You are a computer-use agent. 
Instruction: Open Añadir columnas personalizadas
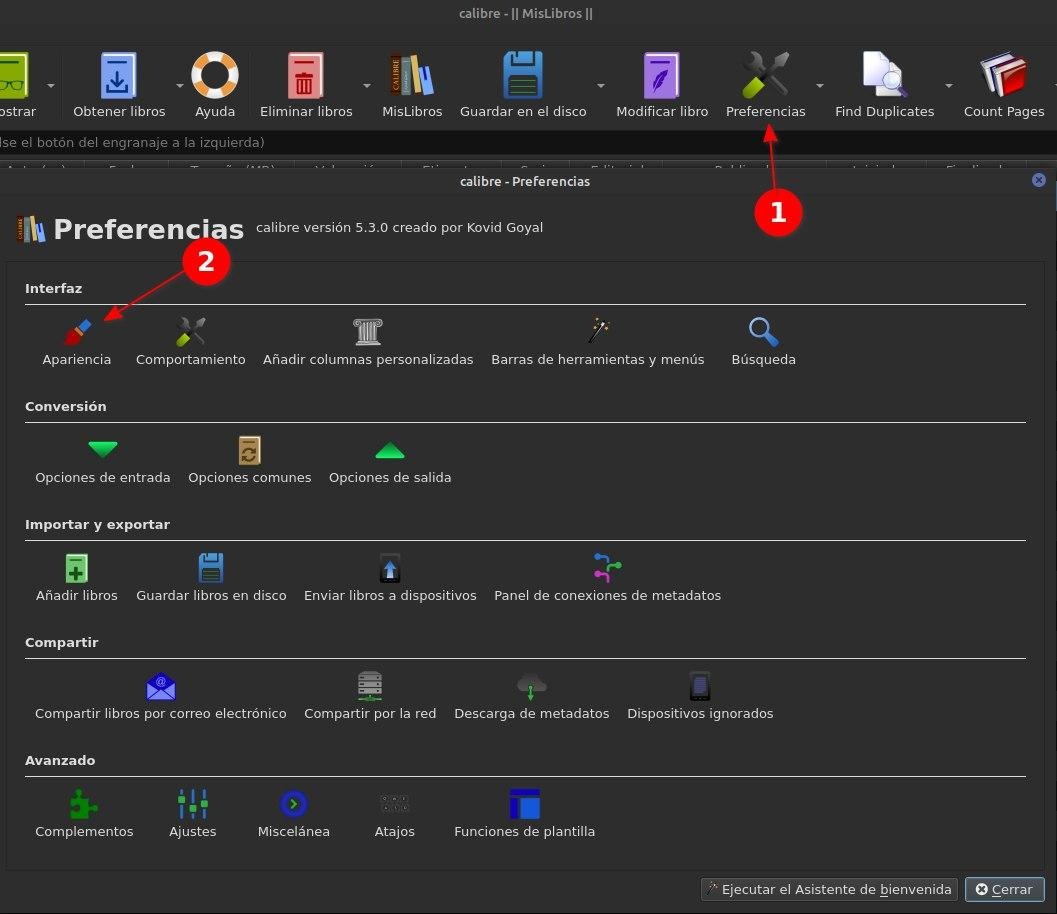point(368,342)
